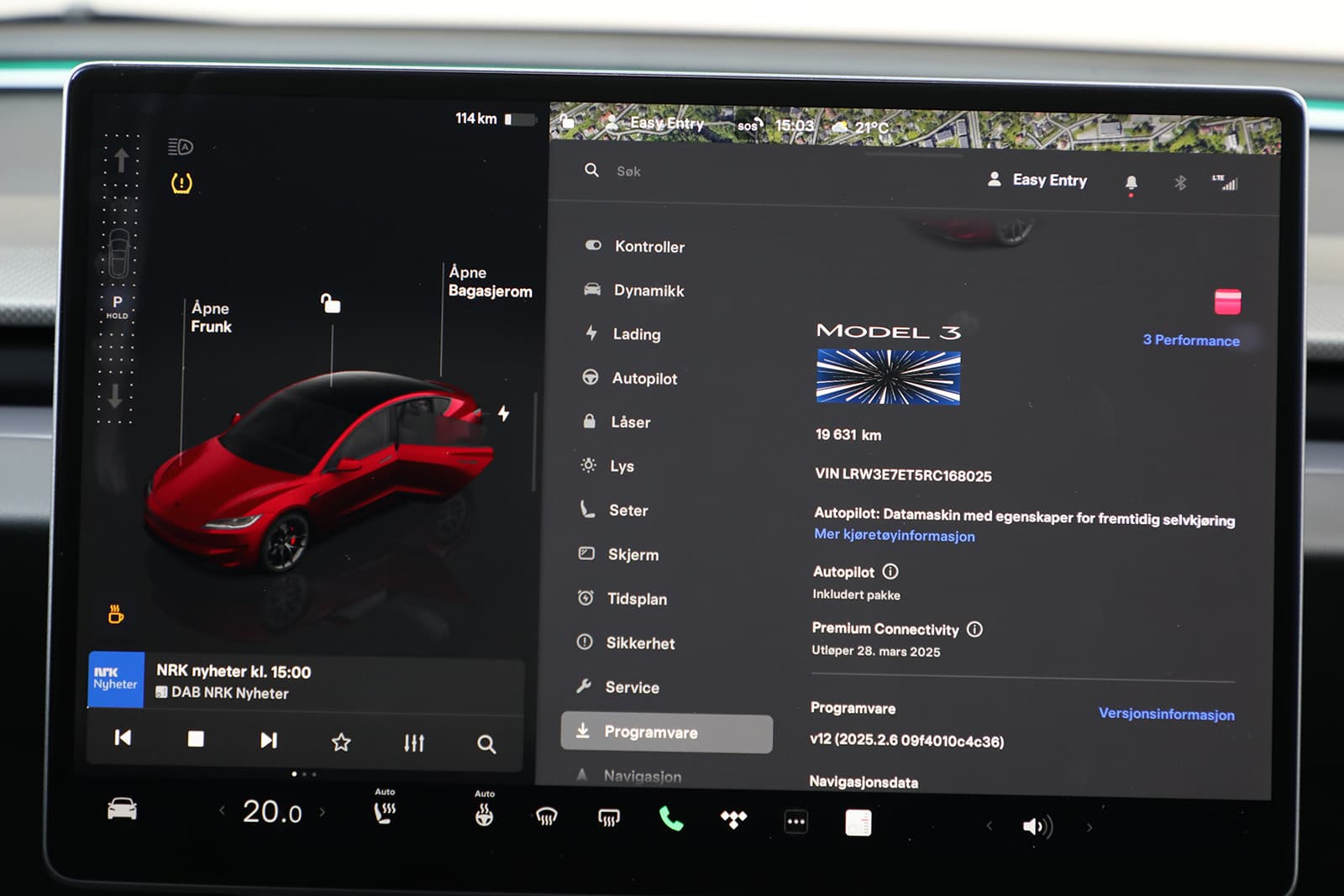Increase cabin temperature arrow
1344x896 pixels.
(x=322, y=812)
